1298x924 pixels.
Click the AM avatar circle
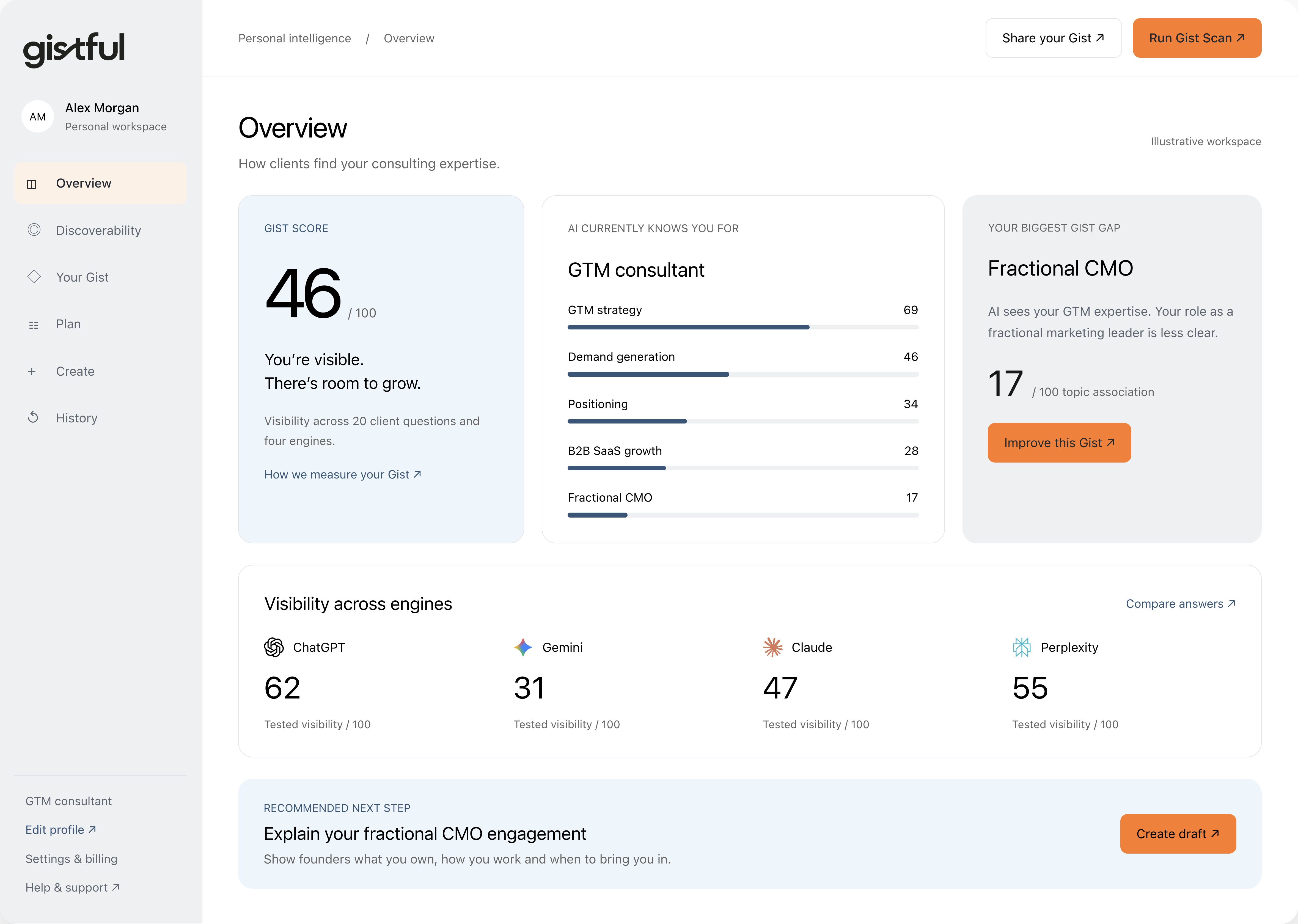click(x=38, y=117)
